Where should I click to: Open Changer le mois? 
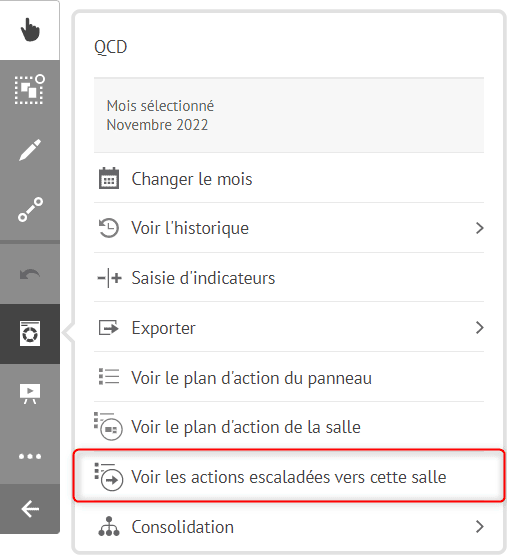[x=289, y=179]
